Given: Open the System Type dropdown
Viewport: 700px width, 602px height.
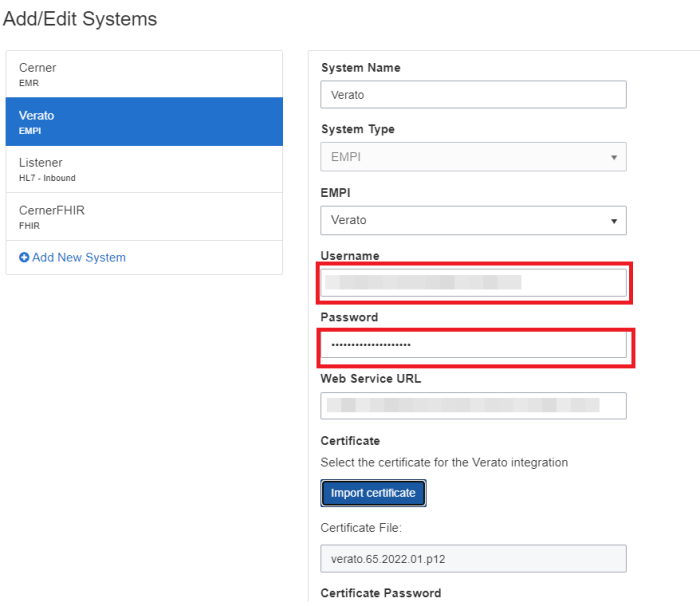Looking at the screenshot, I should tap(473, 157).
